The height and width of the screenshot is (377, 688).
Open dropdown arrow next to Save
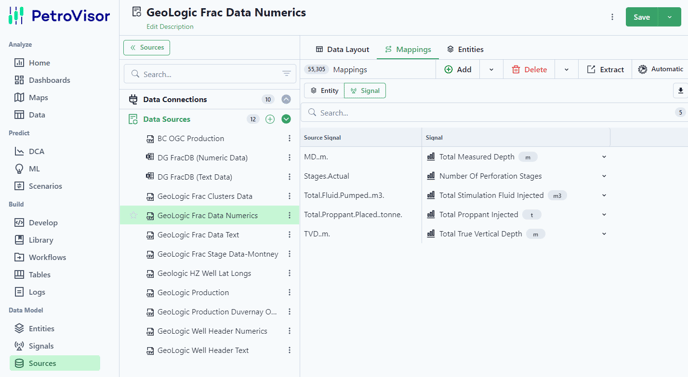pos(669,17)
